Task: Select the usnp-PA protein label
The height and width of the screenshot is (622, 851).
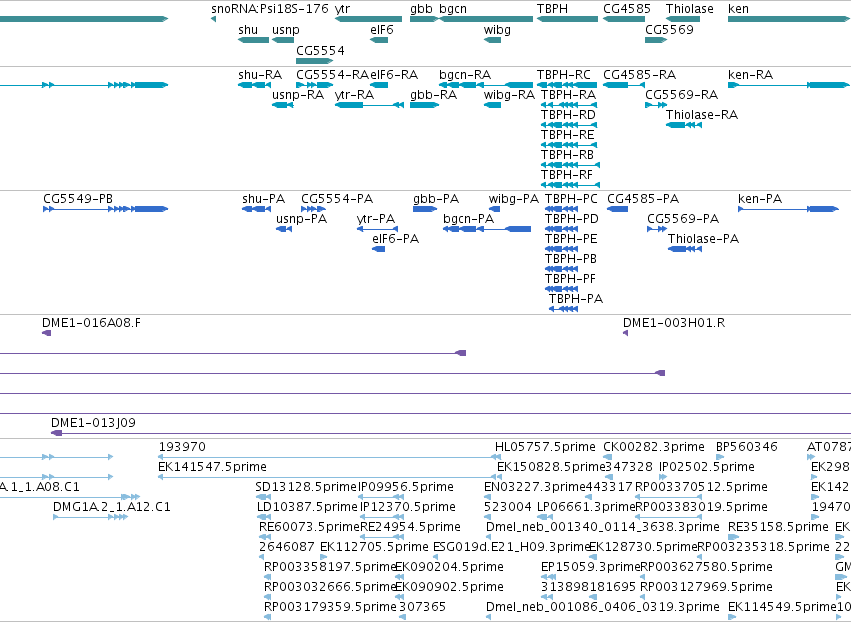Action: tap(301, 219)
